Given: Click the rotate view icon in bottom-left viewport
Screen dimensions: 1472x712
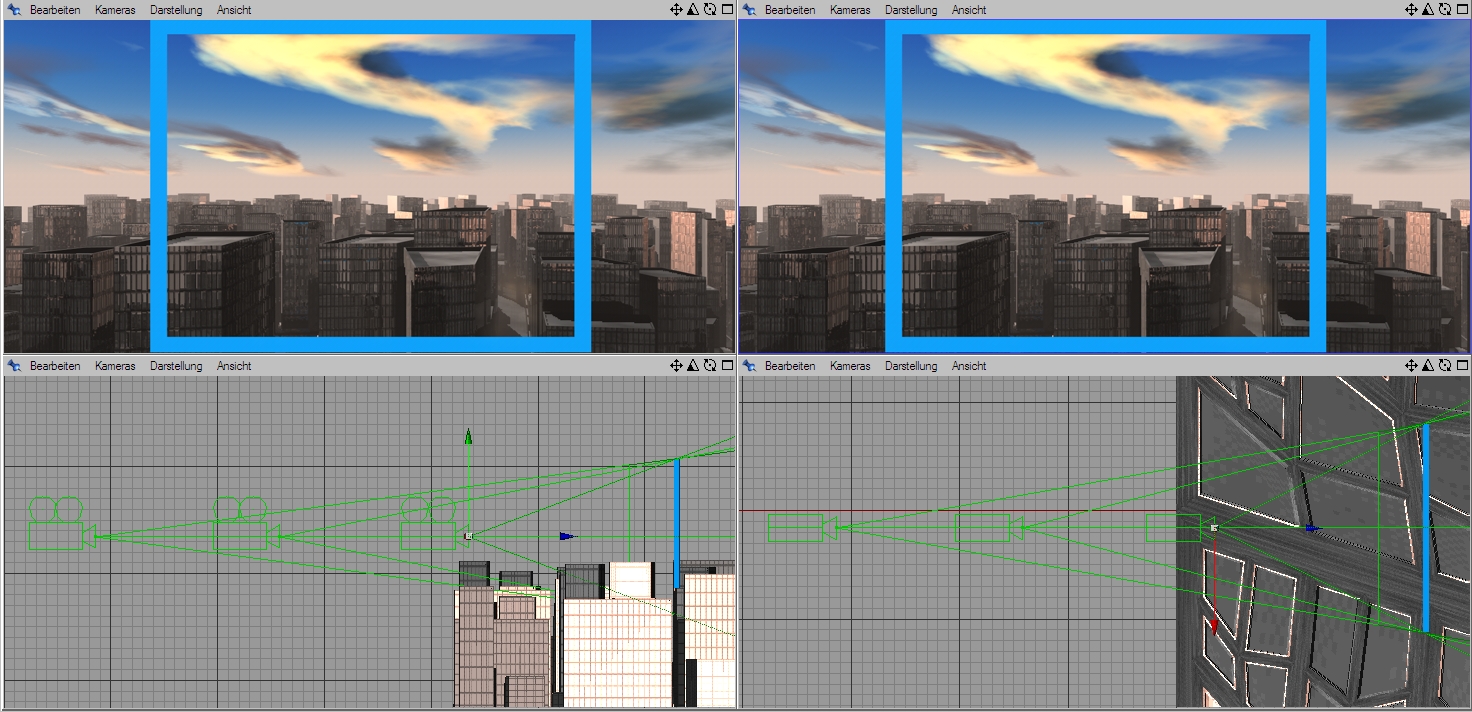Looking at the screenshot, I should [709, 366].
